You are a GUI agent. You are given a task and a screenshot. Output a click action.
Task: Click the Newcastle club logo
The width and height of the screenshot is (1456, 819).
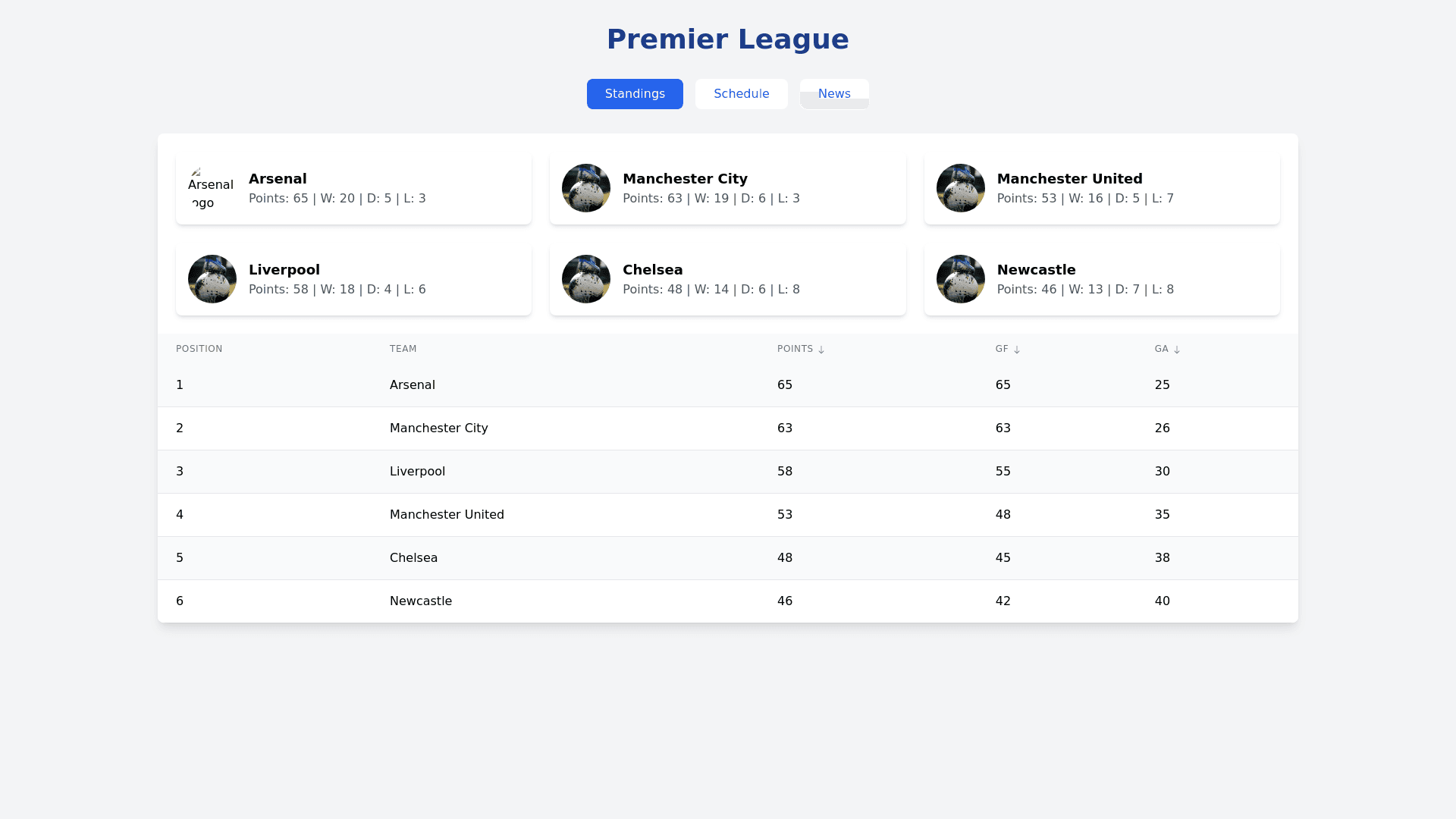(960, 278)
